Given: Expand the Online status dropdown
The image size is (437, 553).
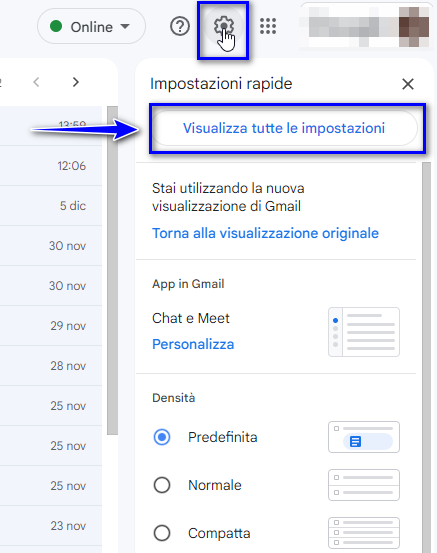Looking at the screenshot, I should 91,26.
